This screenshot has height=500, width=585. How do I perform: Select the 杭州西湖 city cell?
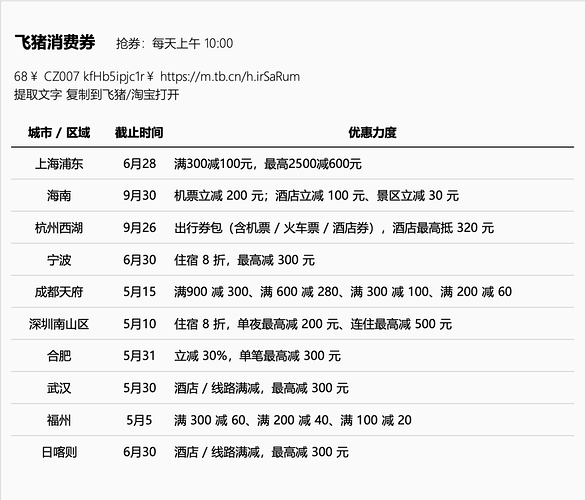click(x=59, y=228)
